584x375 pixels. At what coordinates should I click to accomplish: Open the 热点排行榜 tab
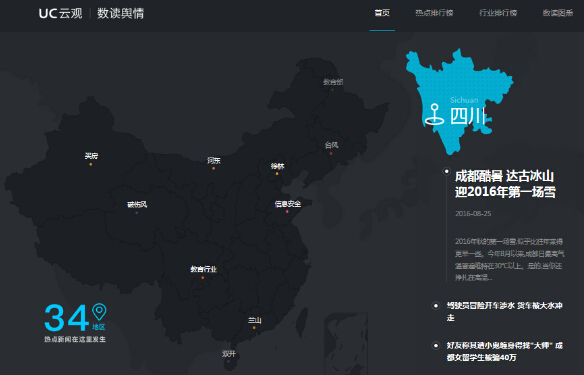pos(434,13)
